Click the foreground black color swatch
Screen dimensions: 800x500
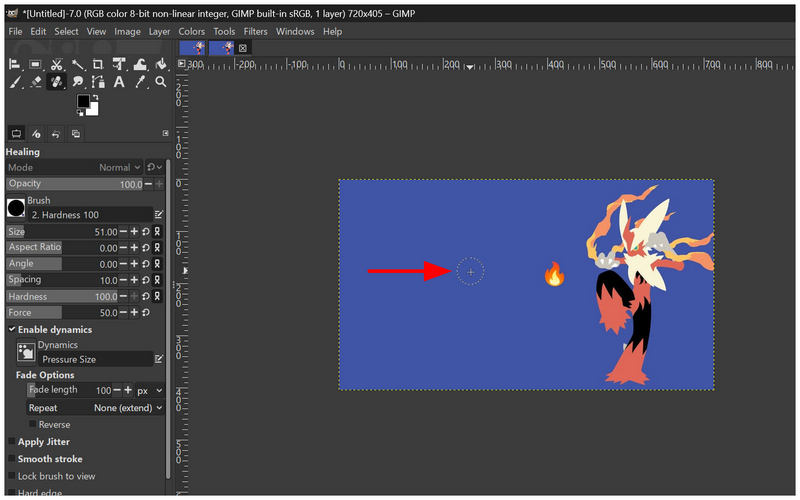[83, 101]
